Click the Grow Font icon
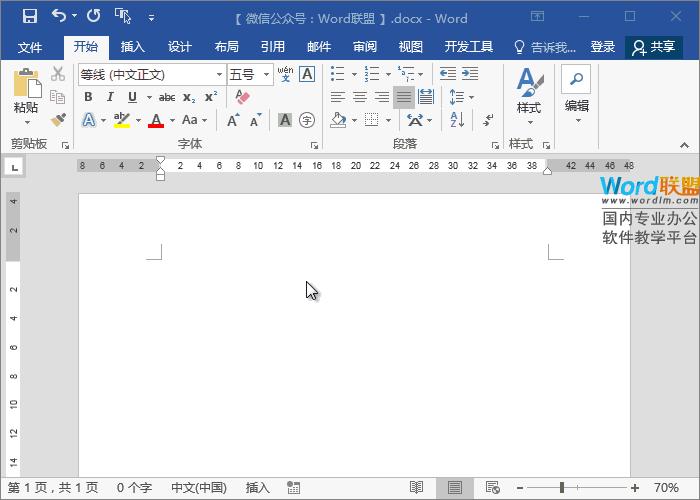This screenshot has height=500, width=700. (233, 120)
